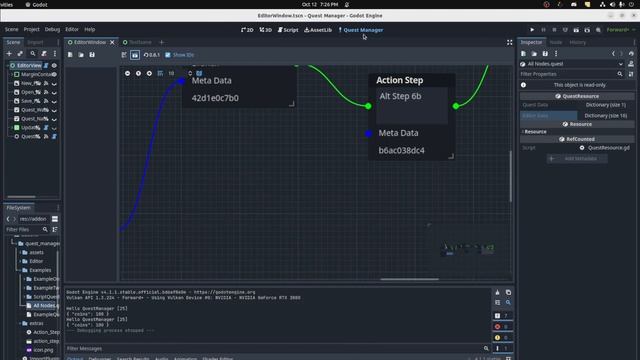Expand the Update node in scene tree
640x360 pixels.
pos(11,128)
